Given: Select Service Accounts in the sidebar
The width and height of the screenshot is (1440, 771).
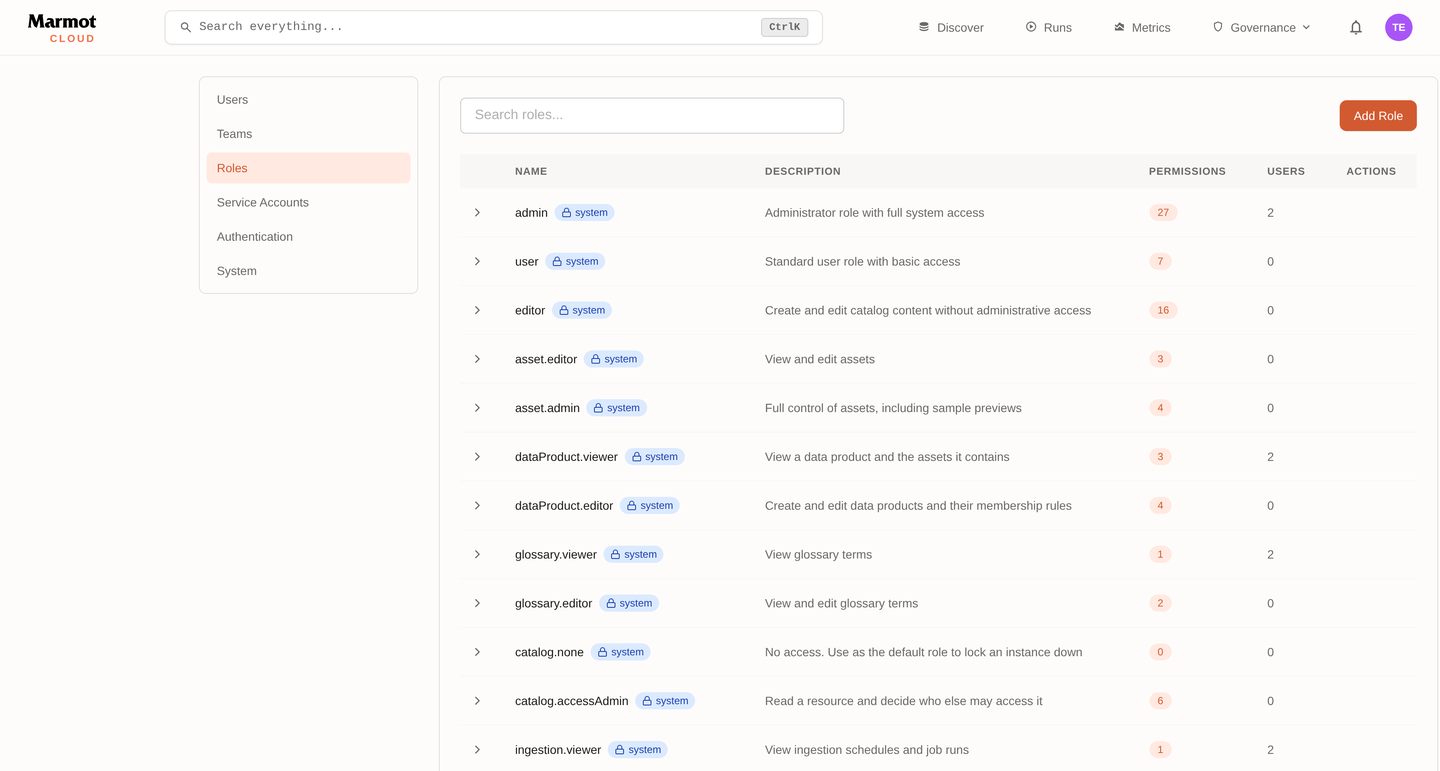Looking at the screenshot, I should pyautogui.click(x=308, y=203).
